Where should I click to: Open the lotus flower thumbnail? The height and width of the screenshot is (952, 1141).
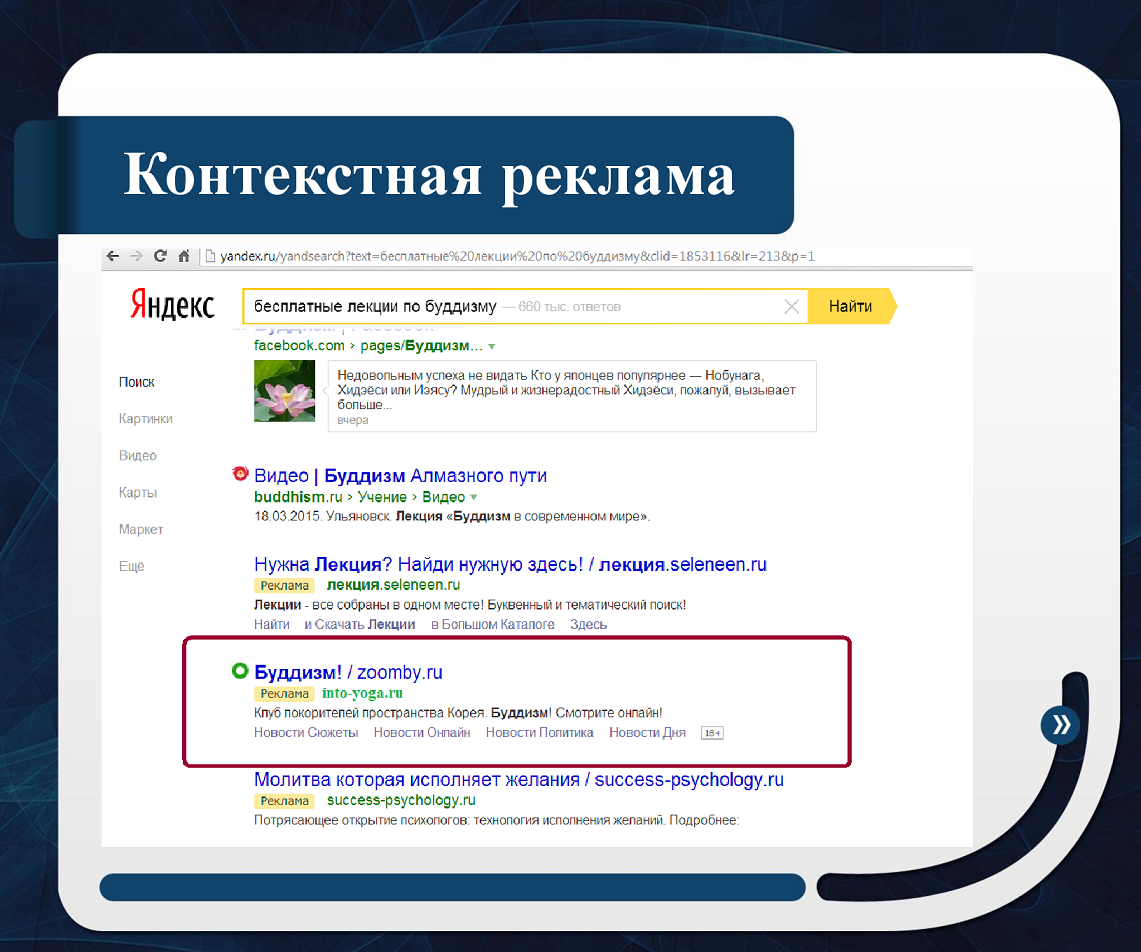285,391
